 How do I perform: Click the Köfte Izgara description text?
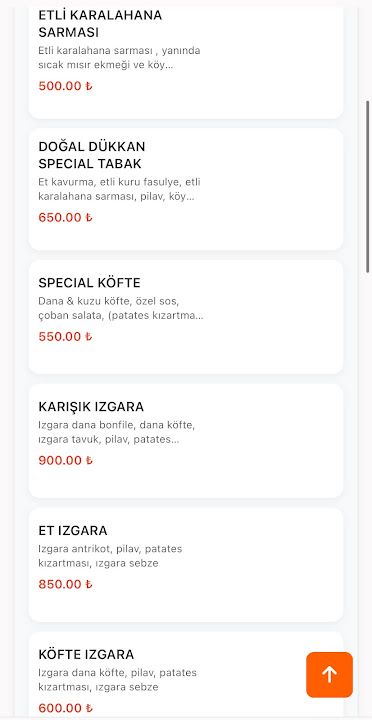pyautogui.click(x=118, y=680)
